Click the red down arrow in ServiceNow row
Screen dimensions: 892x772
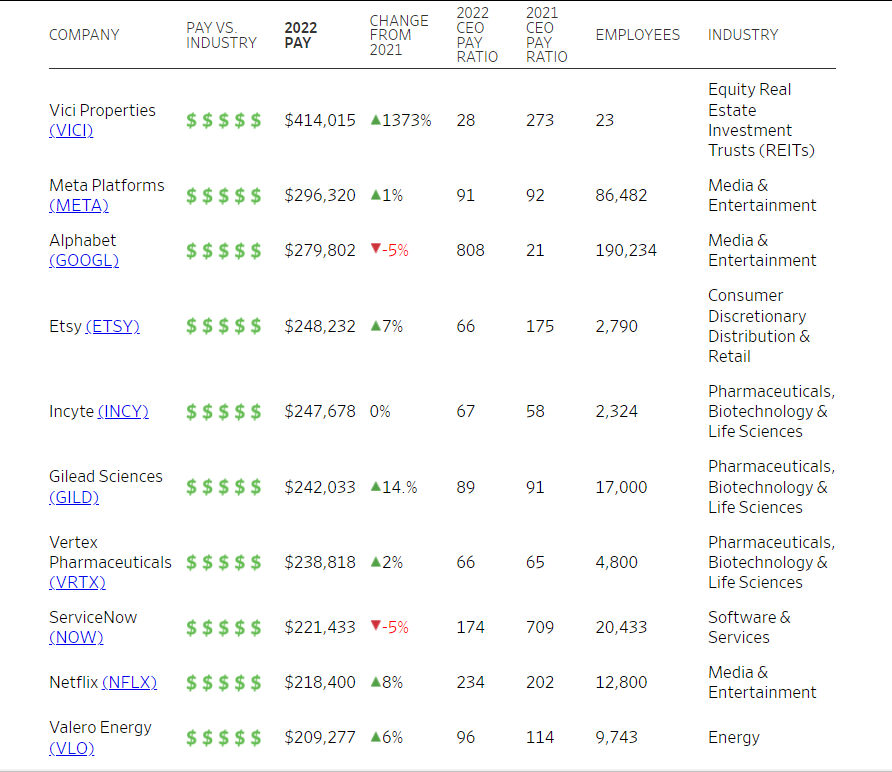point(375,626)
